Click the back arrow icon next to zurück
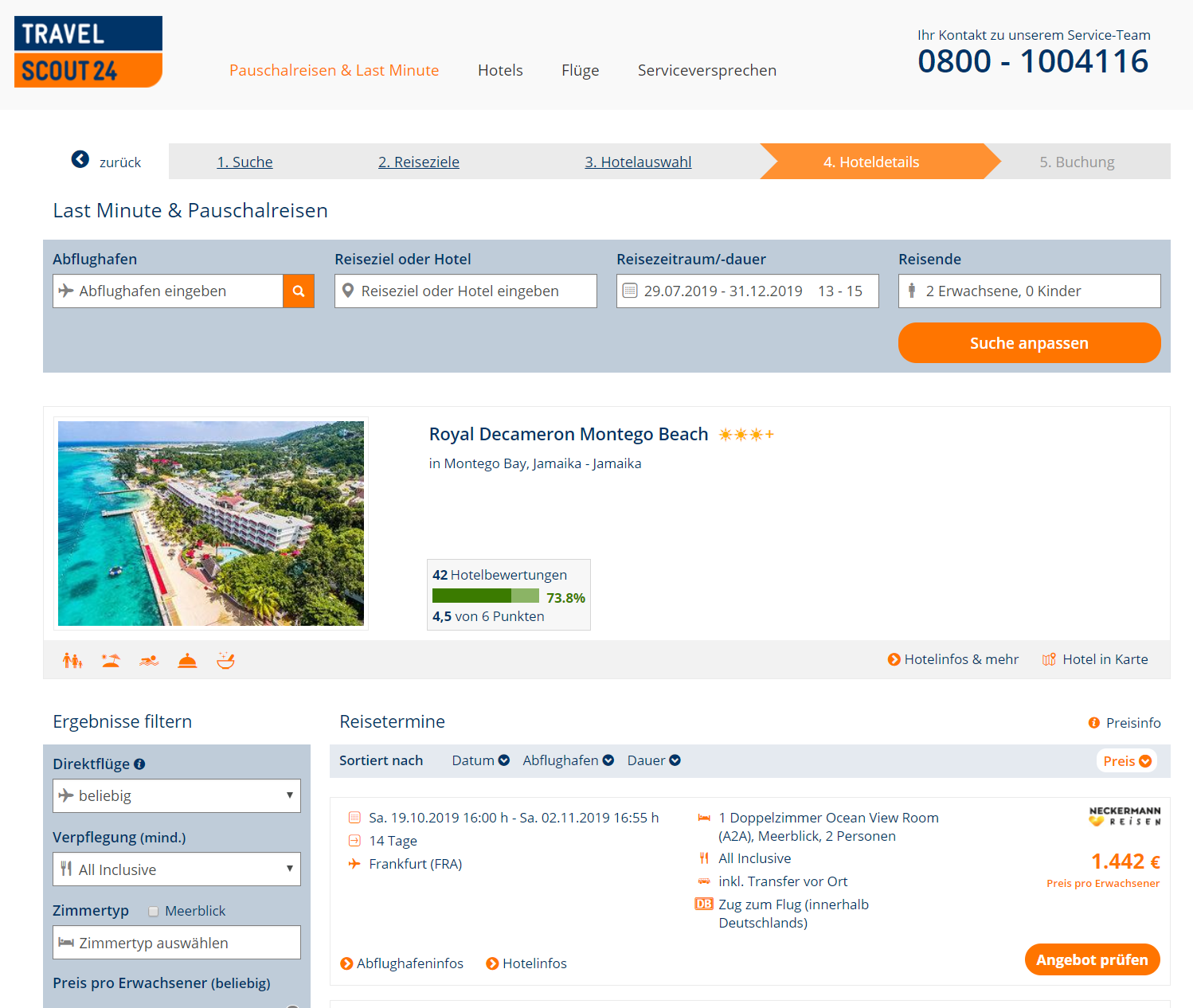 [x=80, y=159]
